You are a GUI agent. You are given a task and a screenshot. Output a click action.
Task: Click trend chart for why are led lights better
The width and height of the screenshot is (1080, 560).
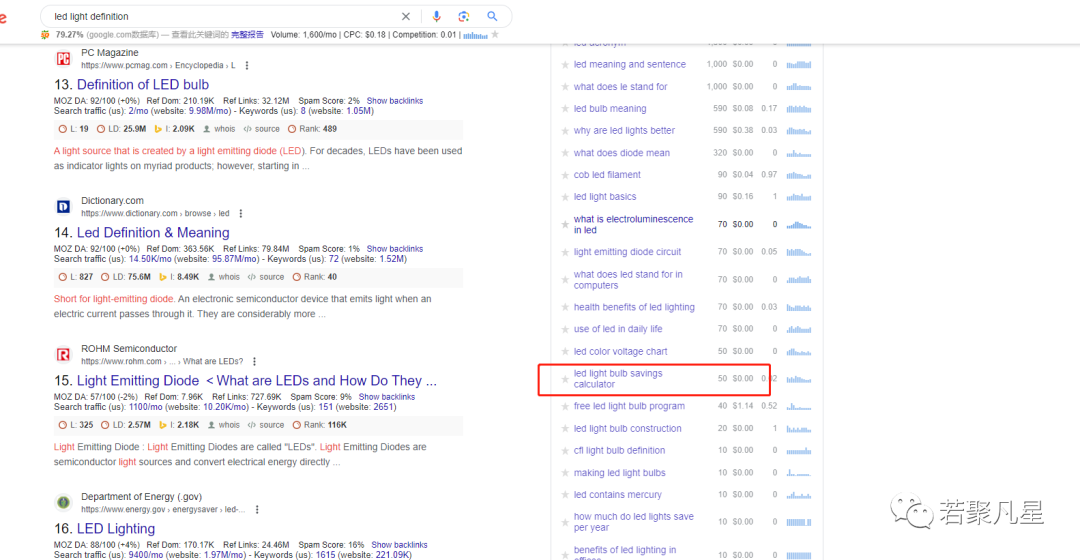click(x=799, y=130)
